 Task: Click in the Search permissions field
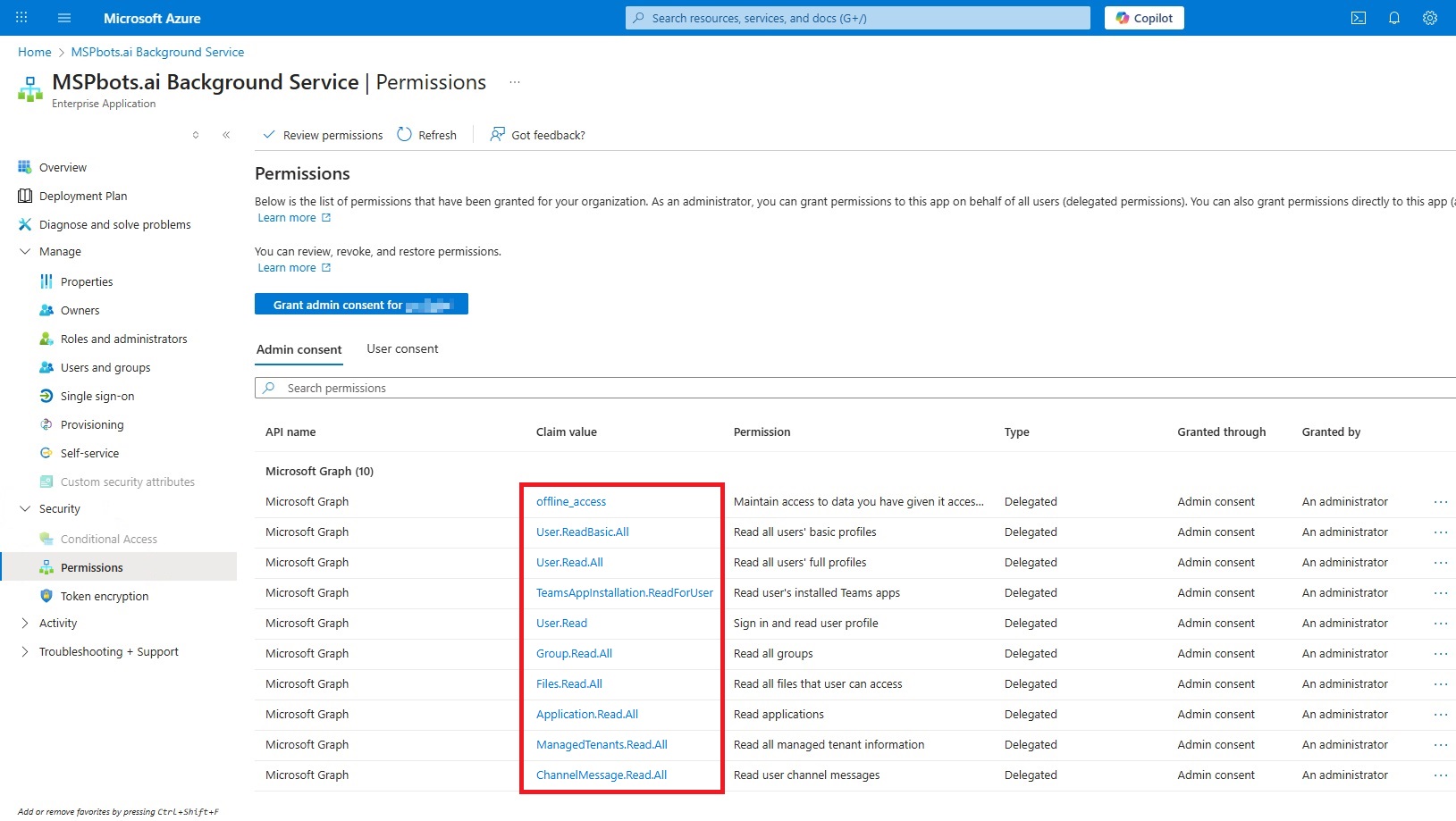tap(804, 389)
